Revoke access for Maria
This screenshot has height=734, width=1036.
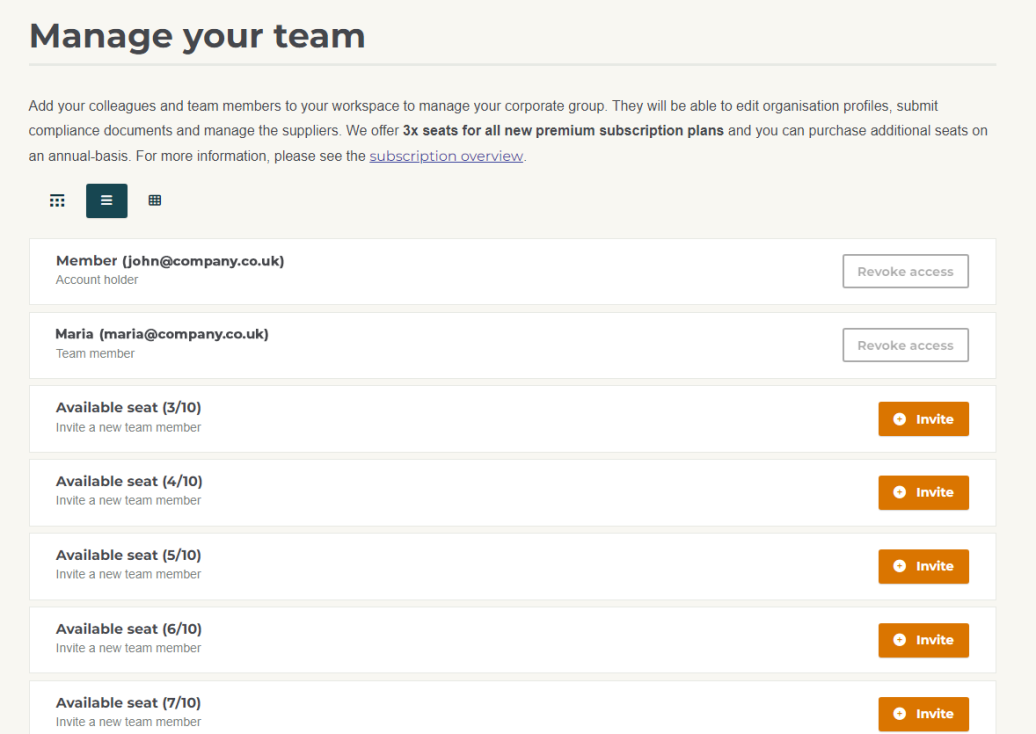(905, 346)
